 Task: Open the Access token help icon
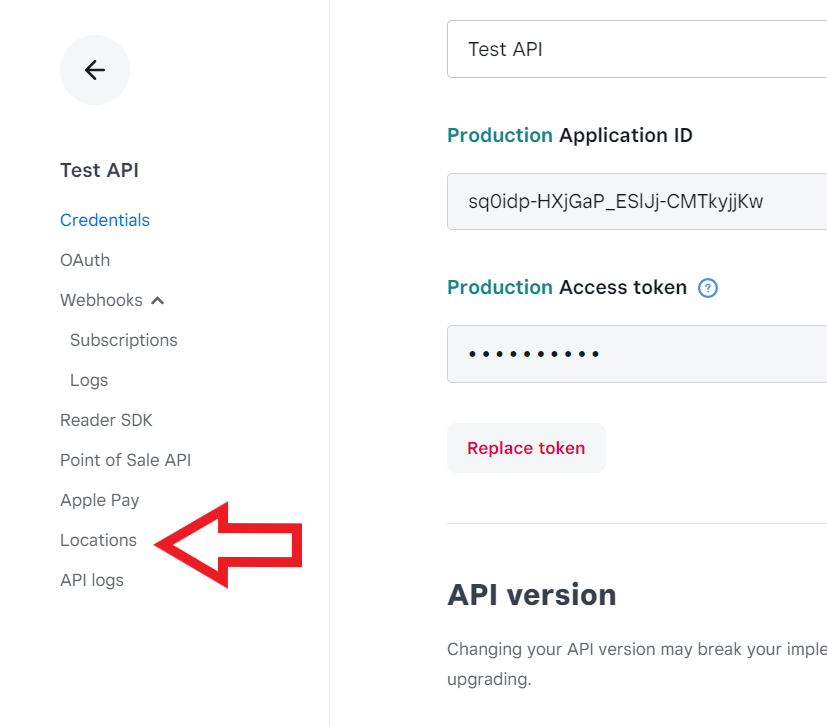point(707,288)
